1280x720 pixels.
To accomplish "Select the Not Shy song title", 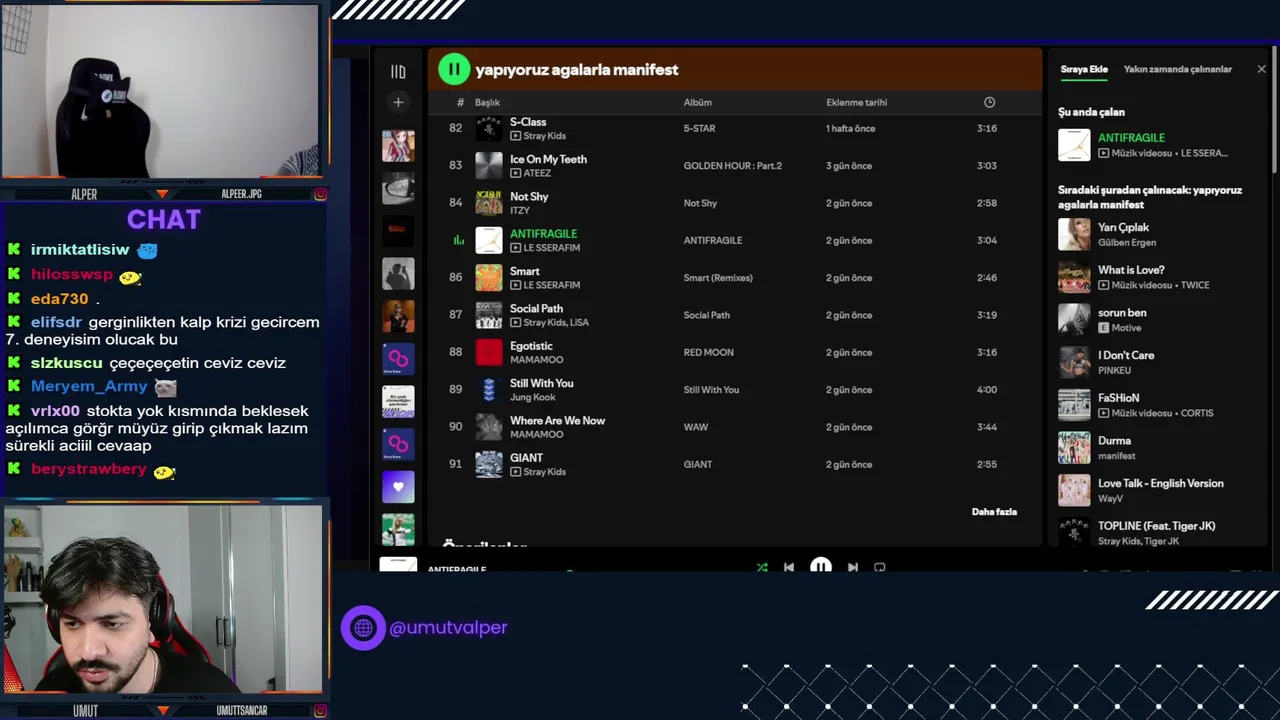I will 529,197.
